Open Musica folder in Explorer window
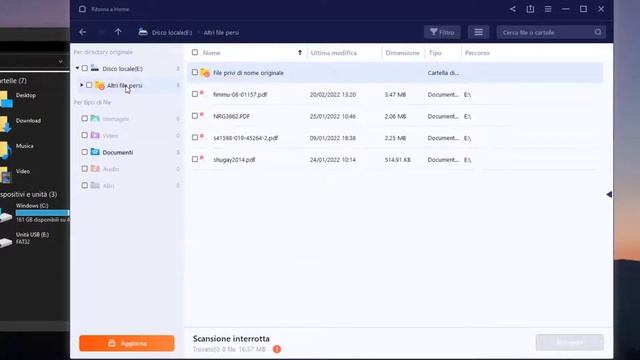The image size is (640, 360). click(17, 149)
